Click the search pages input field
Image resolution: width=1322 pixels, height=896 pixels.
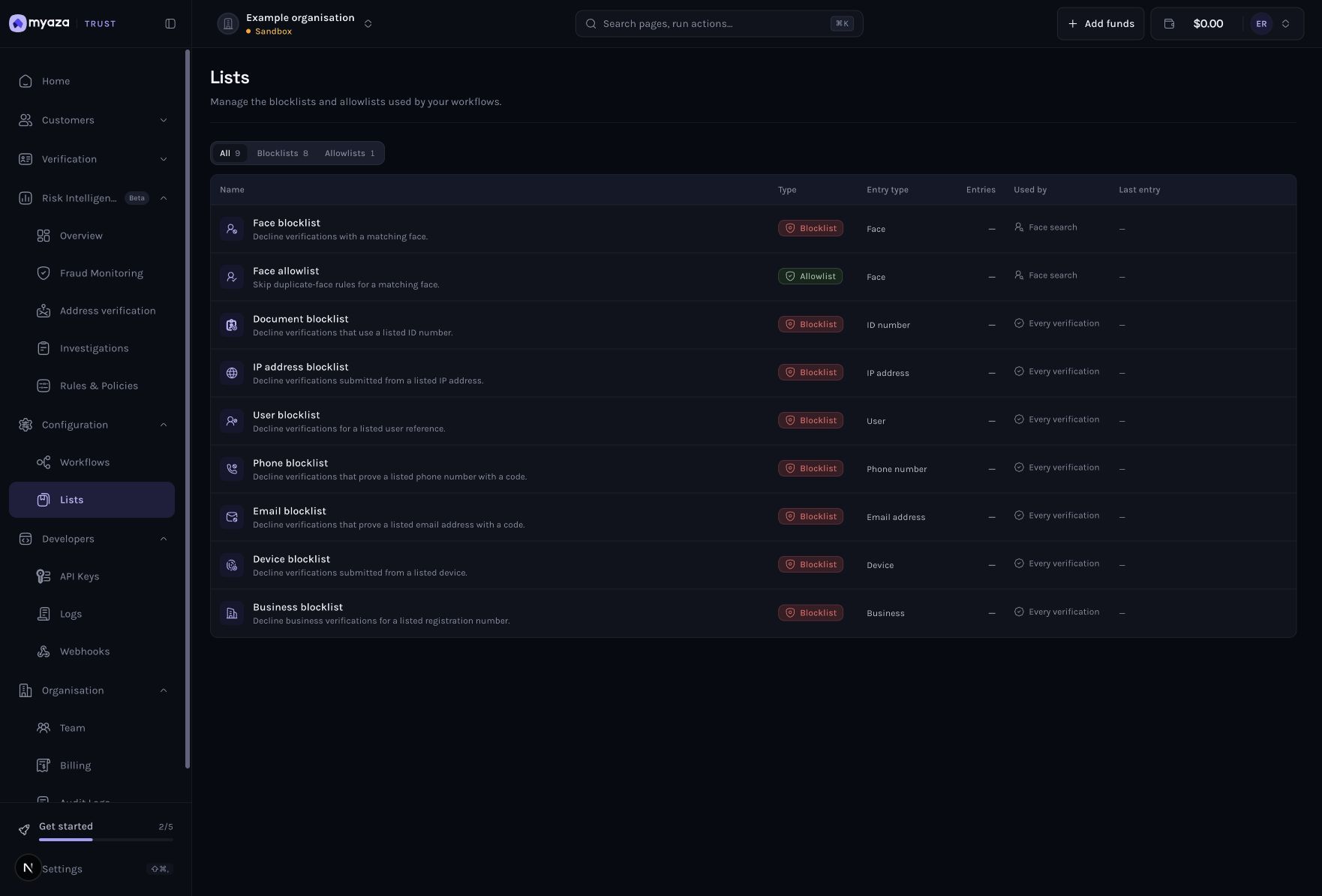pyautogui.click(x=719, y=23)
